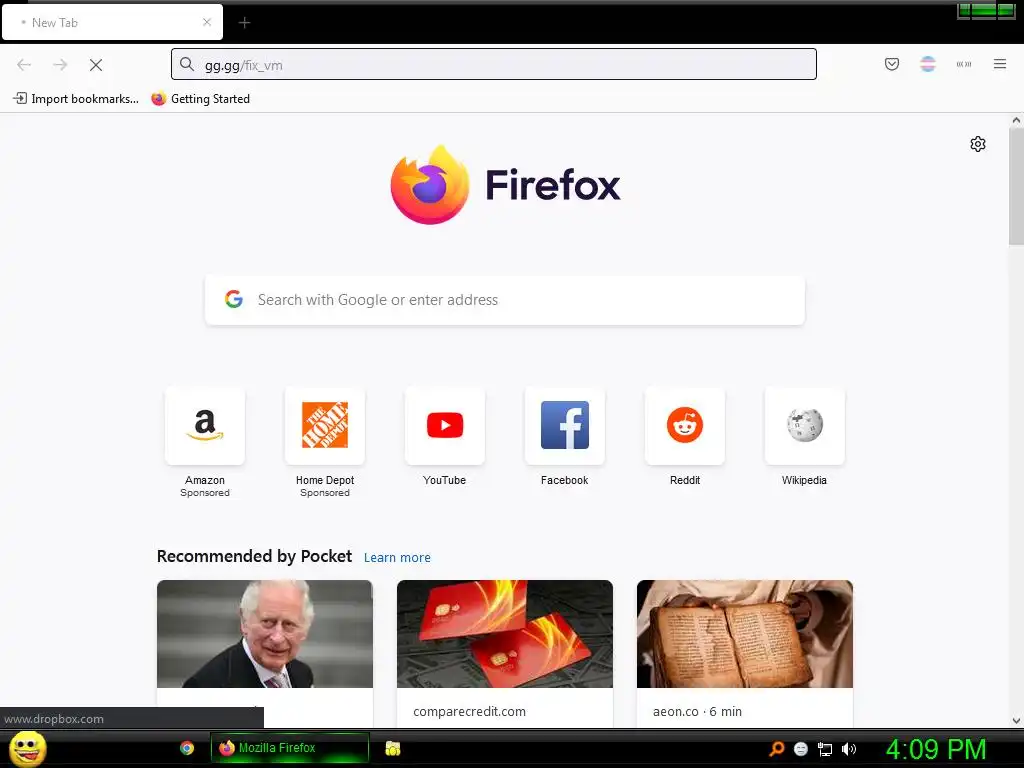The height and width of the screenshot is (768, 1024).
Task: Click the address bar showing gg.gg/fix_vm
Action: coord(494,64)
